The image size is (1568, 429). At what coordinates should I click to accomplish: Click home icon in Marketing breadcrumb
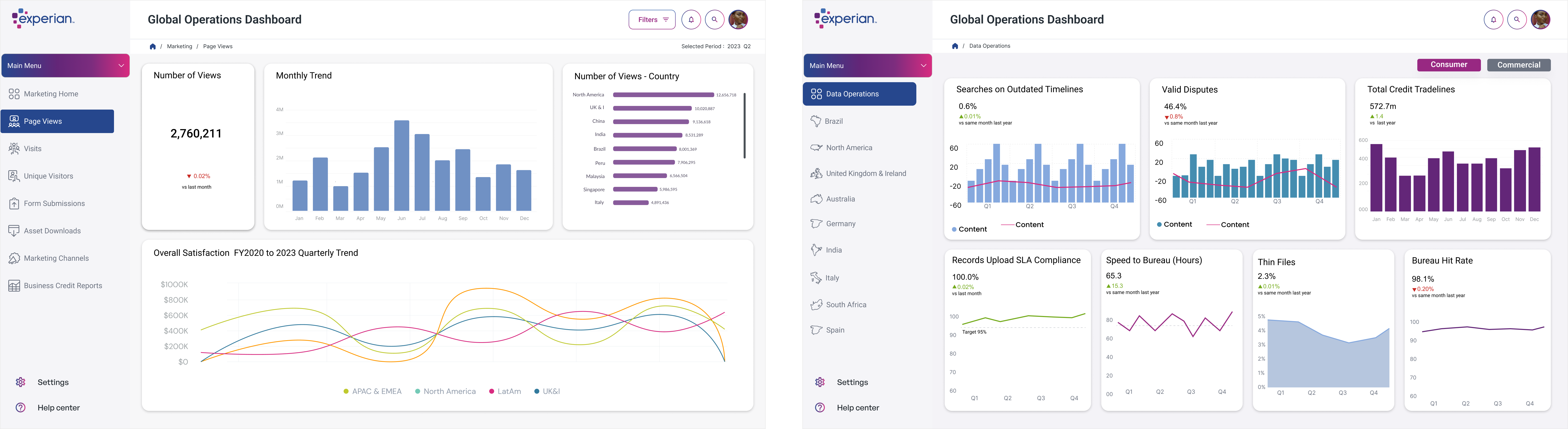pyautogui.click(x=153, y=46)
